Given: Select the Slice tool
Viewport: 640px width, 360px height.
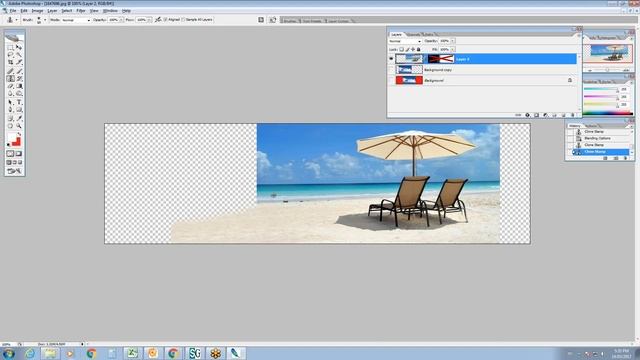Looking at the screenshot, I should click(19, 62).
